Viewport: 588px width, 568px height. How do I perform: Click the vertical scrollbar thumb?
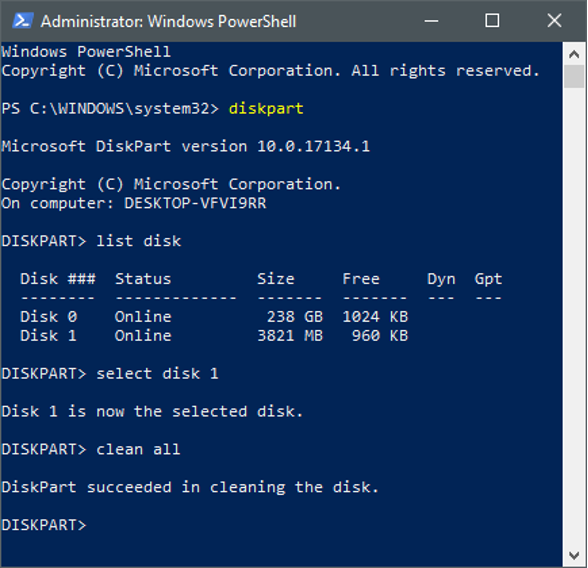point(574,76)
